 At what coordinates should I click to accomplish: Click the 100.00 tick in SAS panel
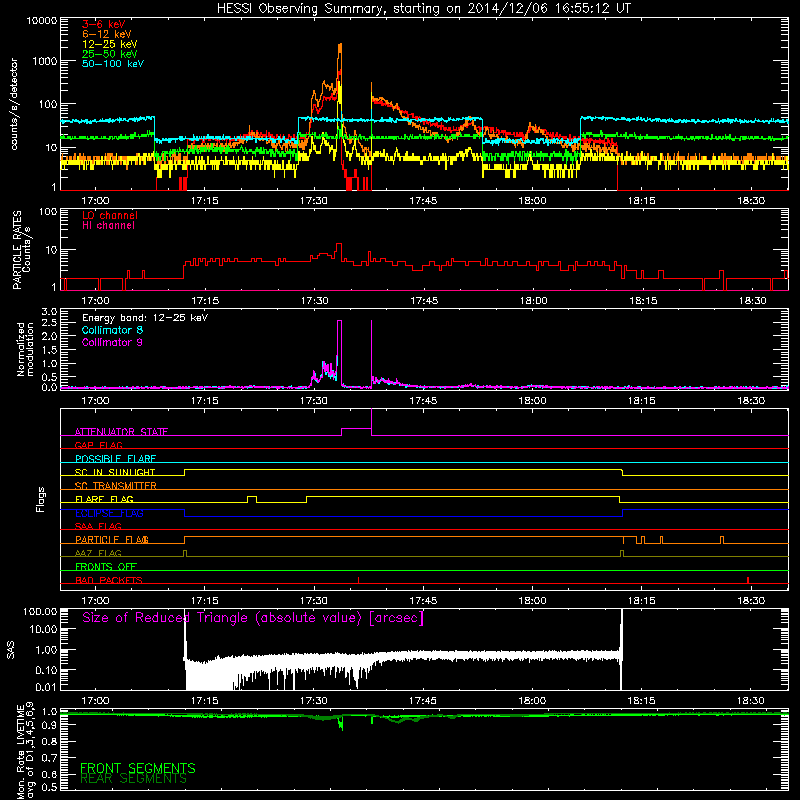point(40,612)
